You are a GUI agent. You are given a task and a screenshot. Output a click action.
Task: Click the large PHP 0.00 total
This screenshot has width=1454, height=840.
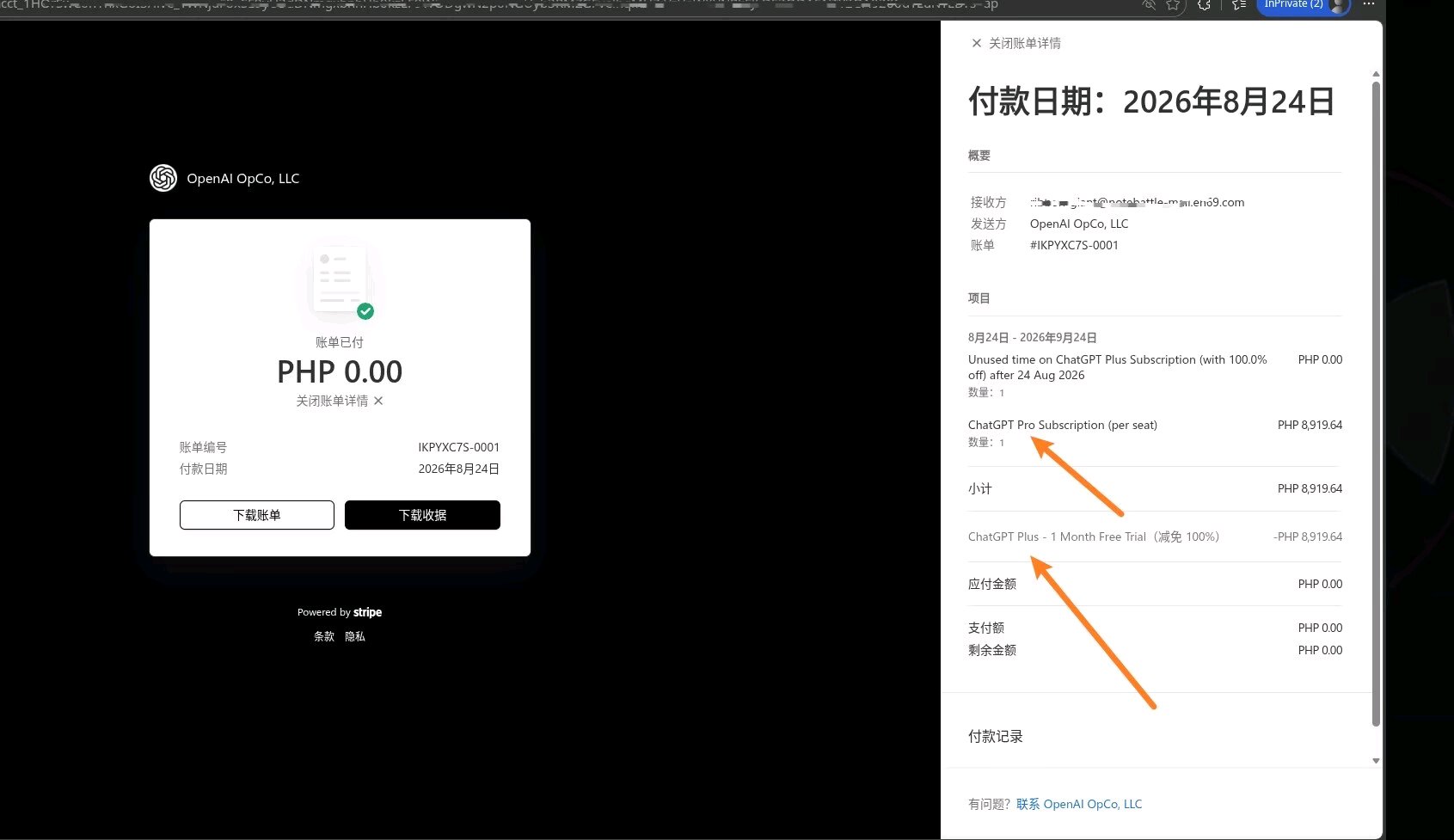pyautogui.click(x=340, y=371)
